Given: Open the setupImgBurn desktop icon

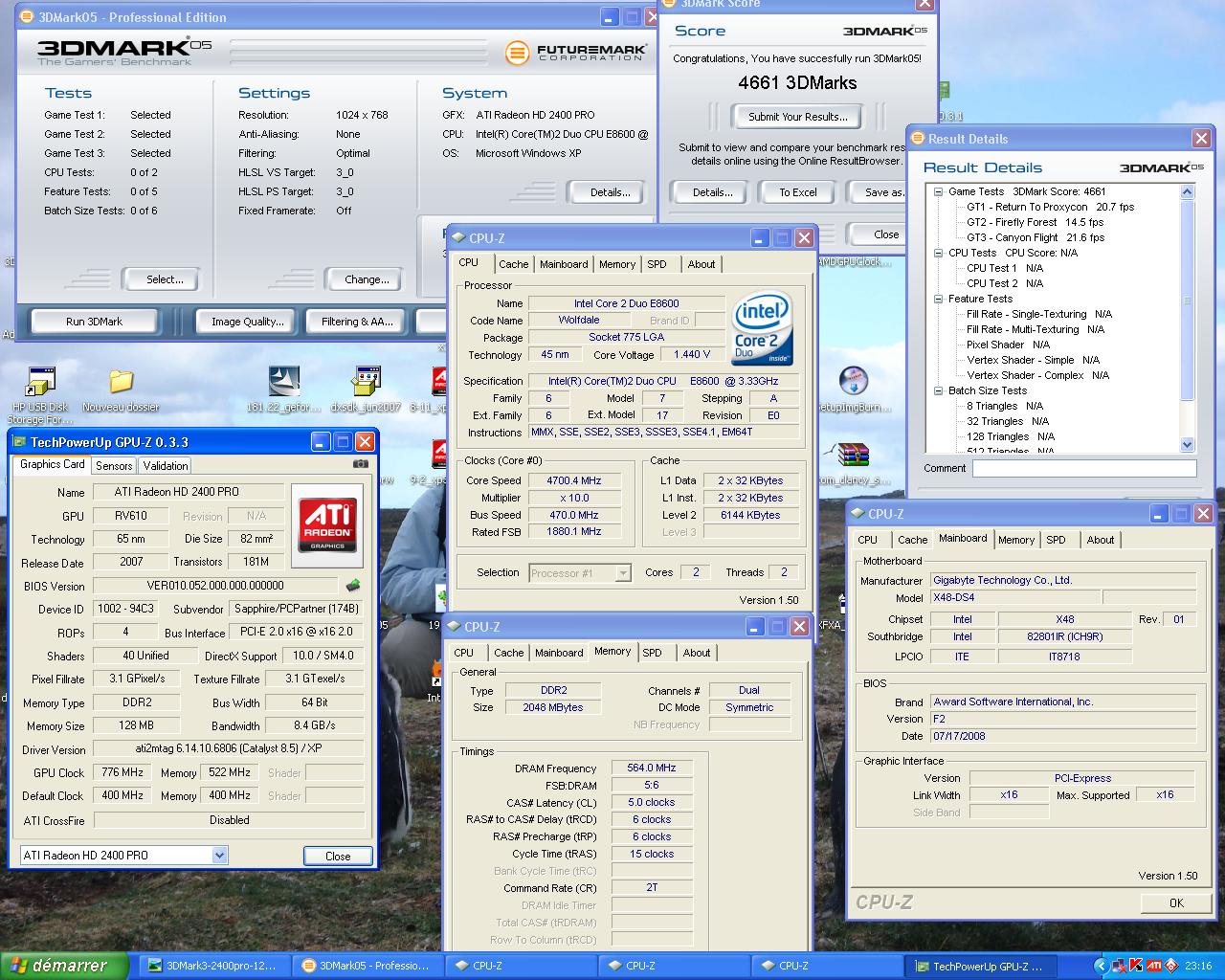Looking at the screenshot, I should point(853,390).
